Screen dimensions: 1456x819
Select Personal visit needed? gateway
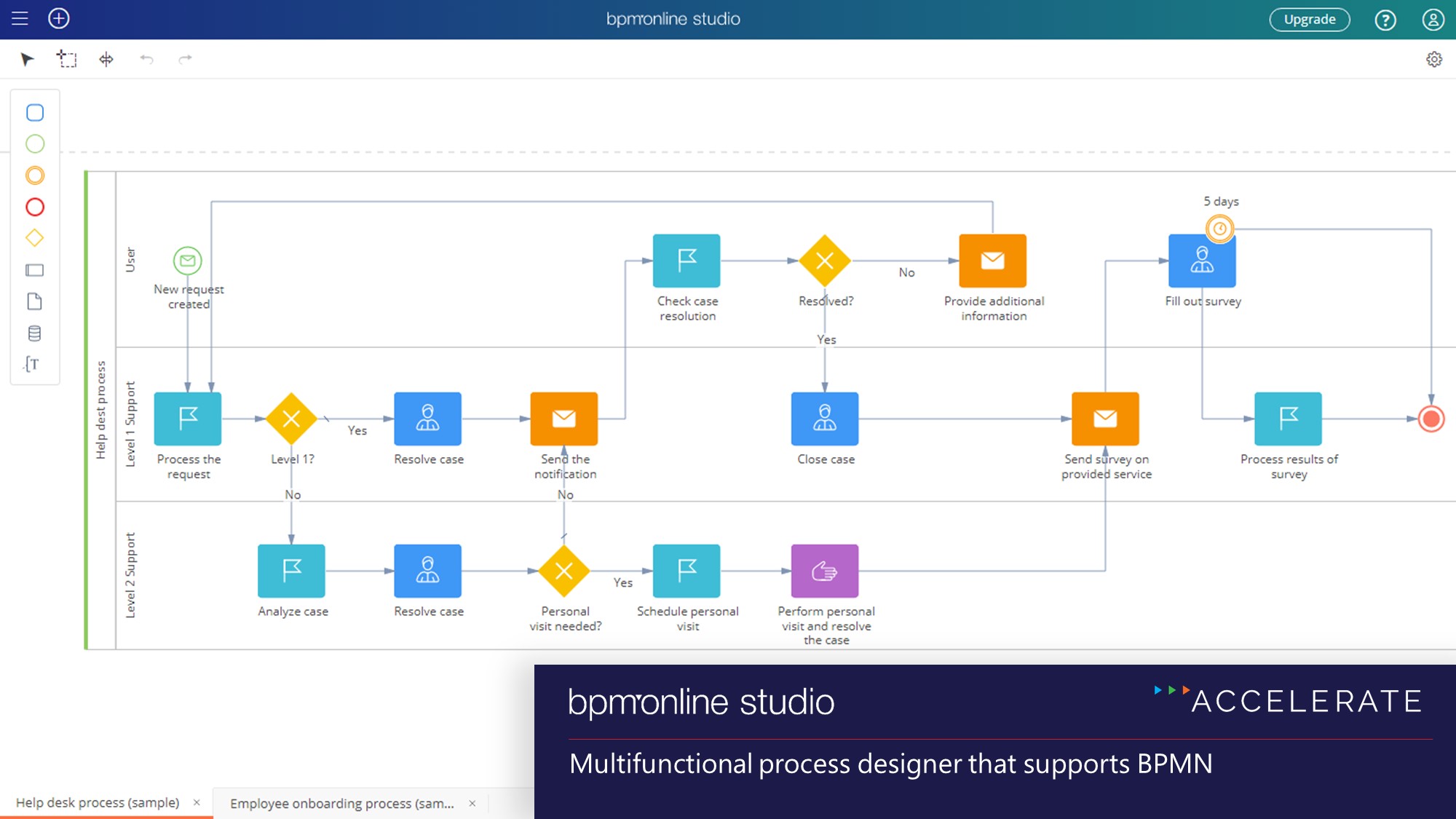[x=564, y=571]
